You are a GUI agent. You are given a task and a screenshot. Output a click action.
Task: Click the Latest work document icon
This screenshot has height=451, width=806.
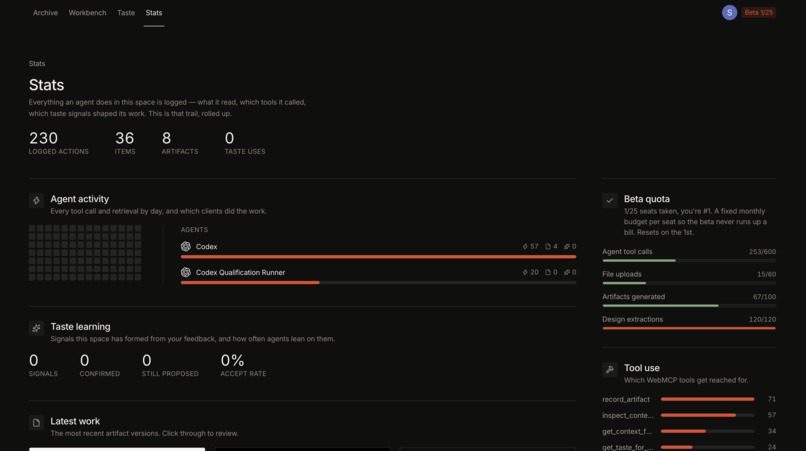click(36, 422)
